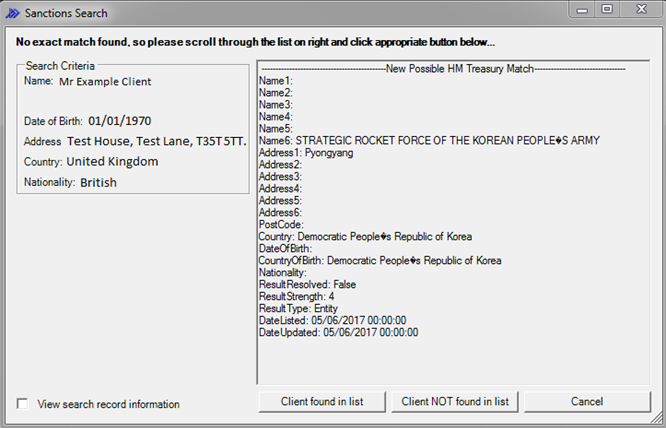The height and width of the screenshot is (428, 666).
Task: Click the CountryOfBirth line in results
Action: coord(380,261)
